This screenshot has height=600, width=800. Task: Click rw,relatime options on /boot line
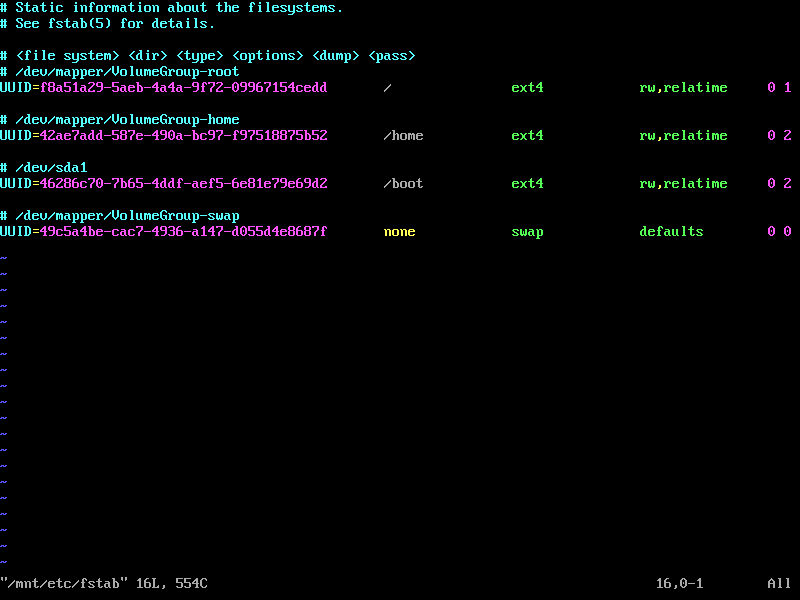tap(683, 183)
